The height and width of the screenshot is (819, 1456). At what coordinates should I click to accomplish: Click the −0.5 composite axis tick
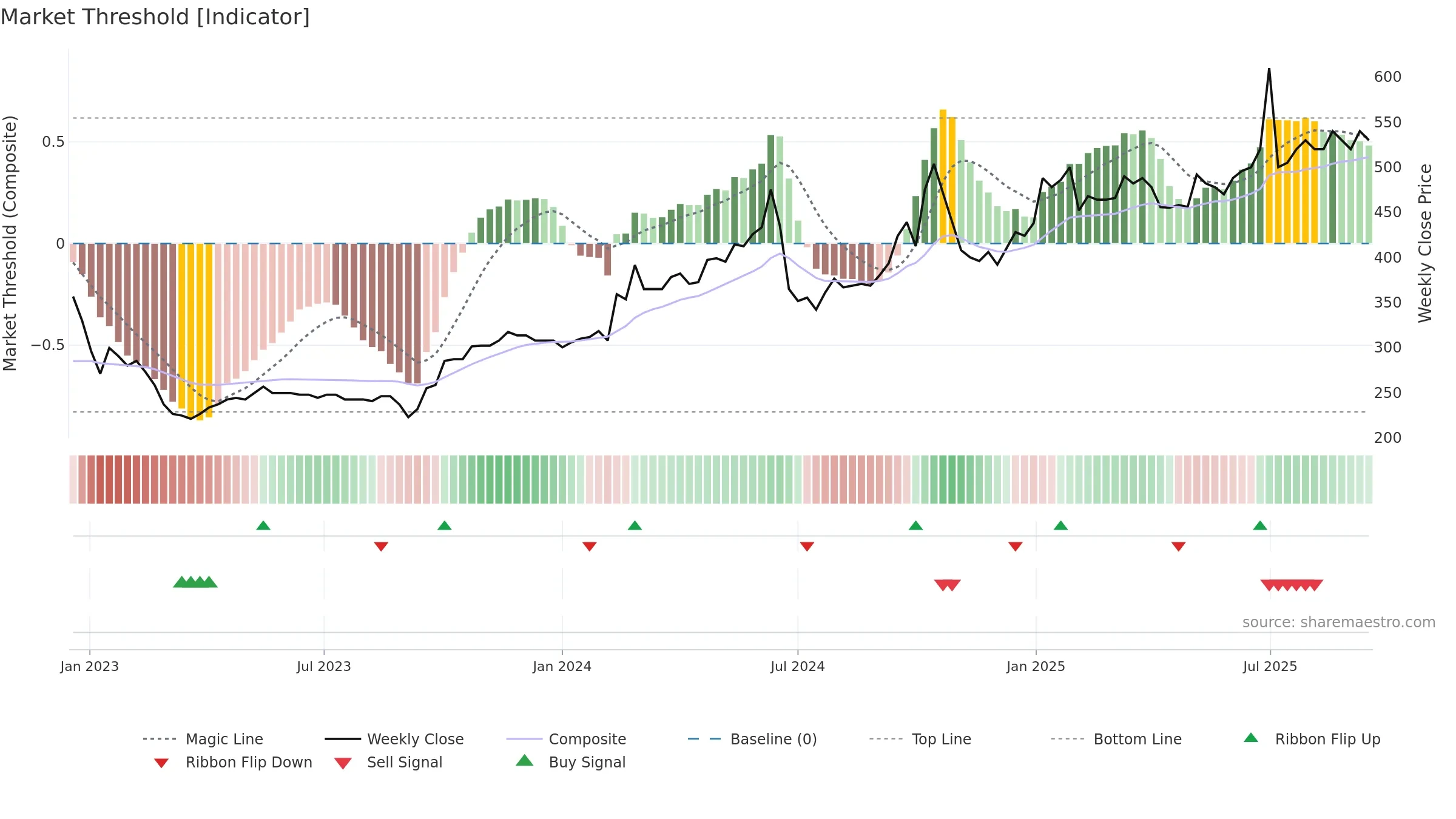point(47,345)
